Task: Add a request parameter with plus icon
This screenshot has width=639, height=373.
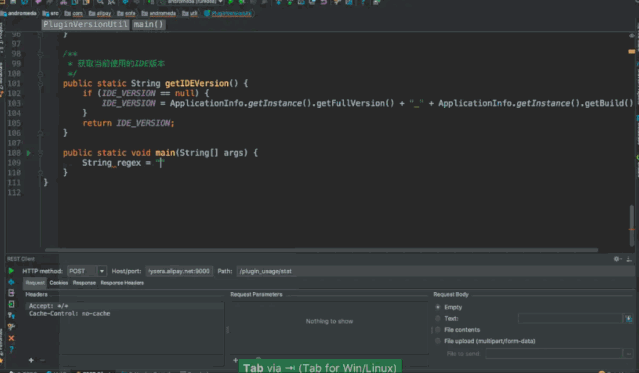Action: point(235,360)
